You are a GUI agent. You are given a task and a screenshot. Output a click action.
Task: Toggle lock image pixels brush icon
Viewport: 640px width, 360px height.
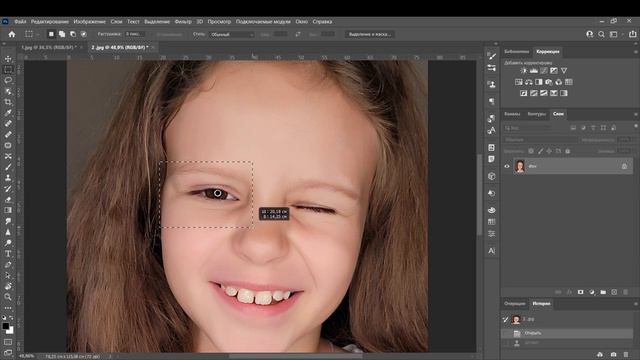tap(540, 151)
